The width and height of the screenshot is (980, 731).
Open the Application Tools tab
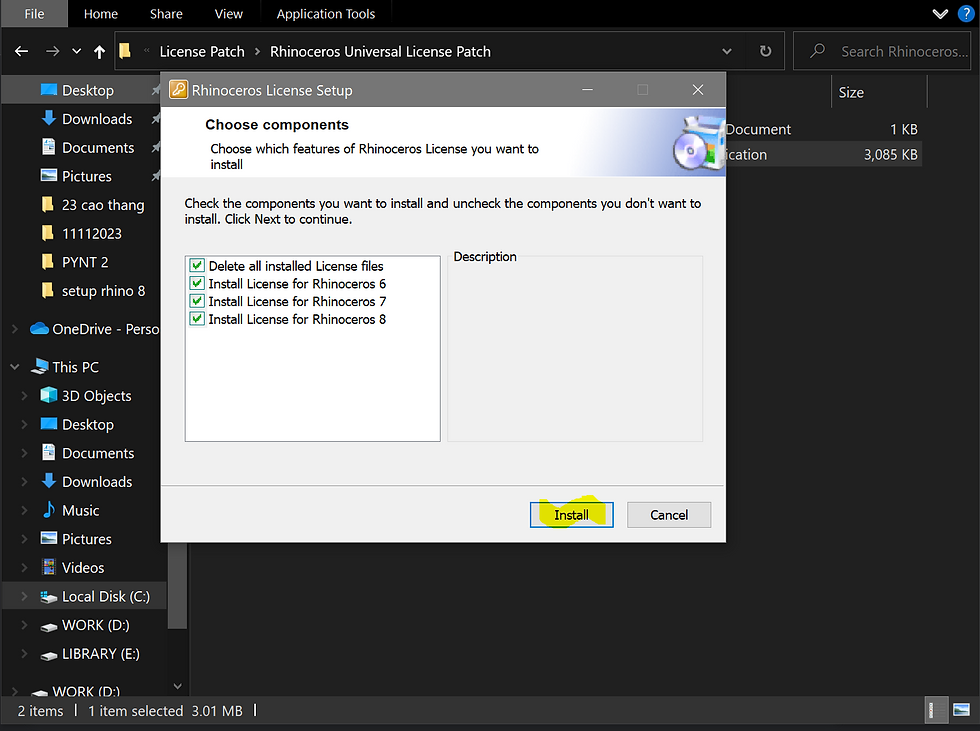coord(326,14)
